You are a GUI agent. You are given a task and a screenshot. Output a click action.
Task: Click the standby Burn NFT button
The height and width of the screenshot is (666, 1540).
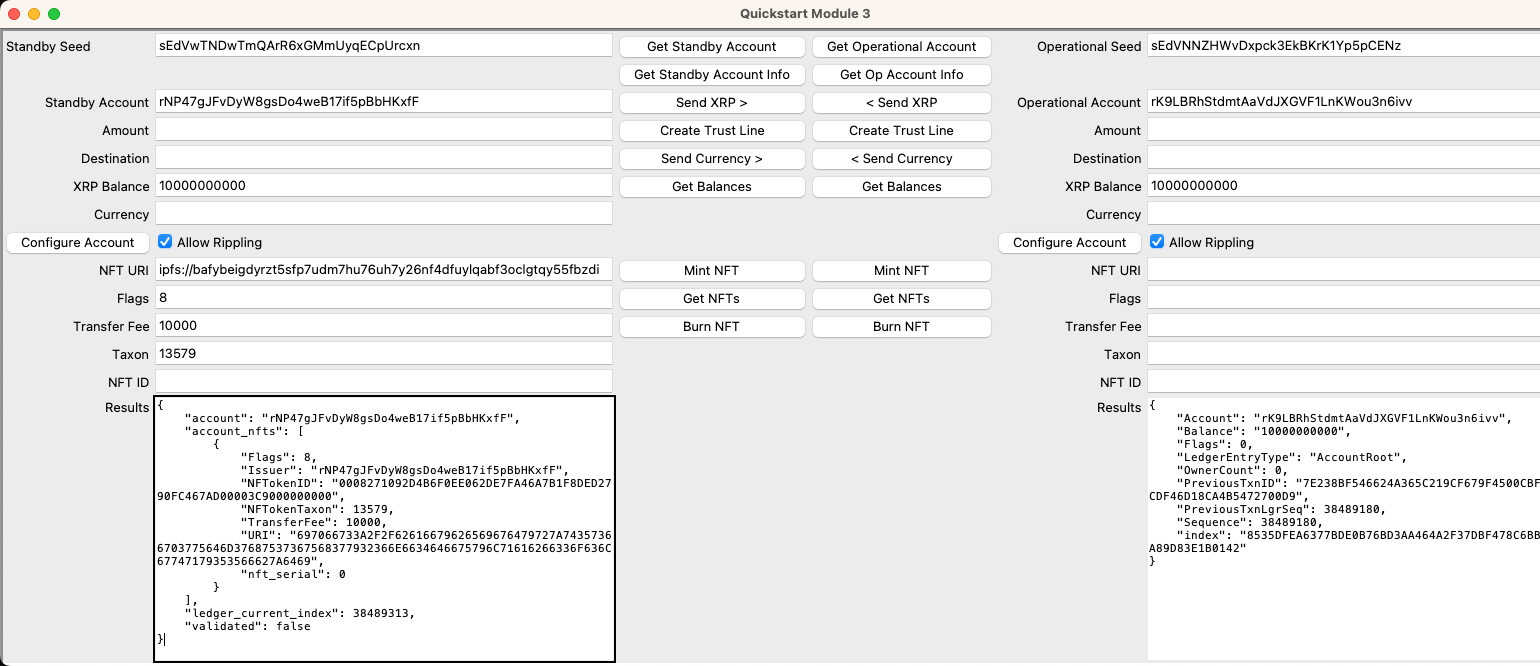click(711, 327)
